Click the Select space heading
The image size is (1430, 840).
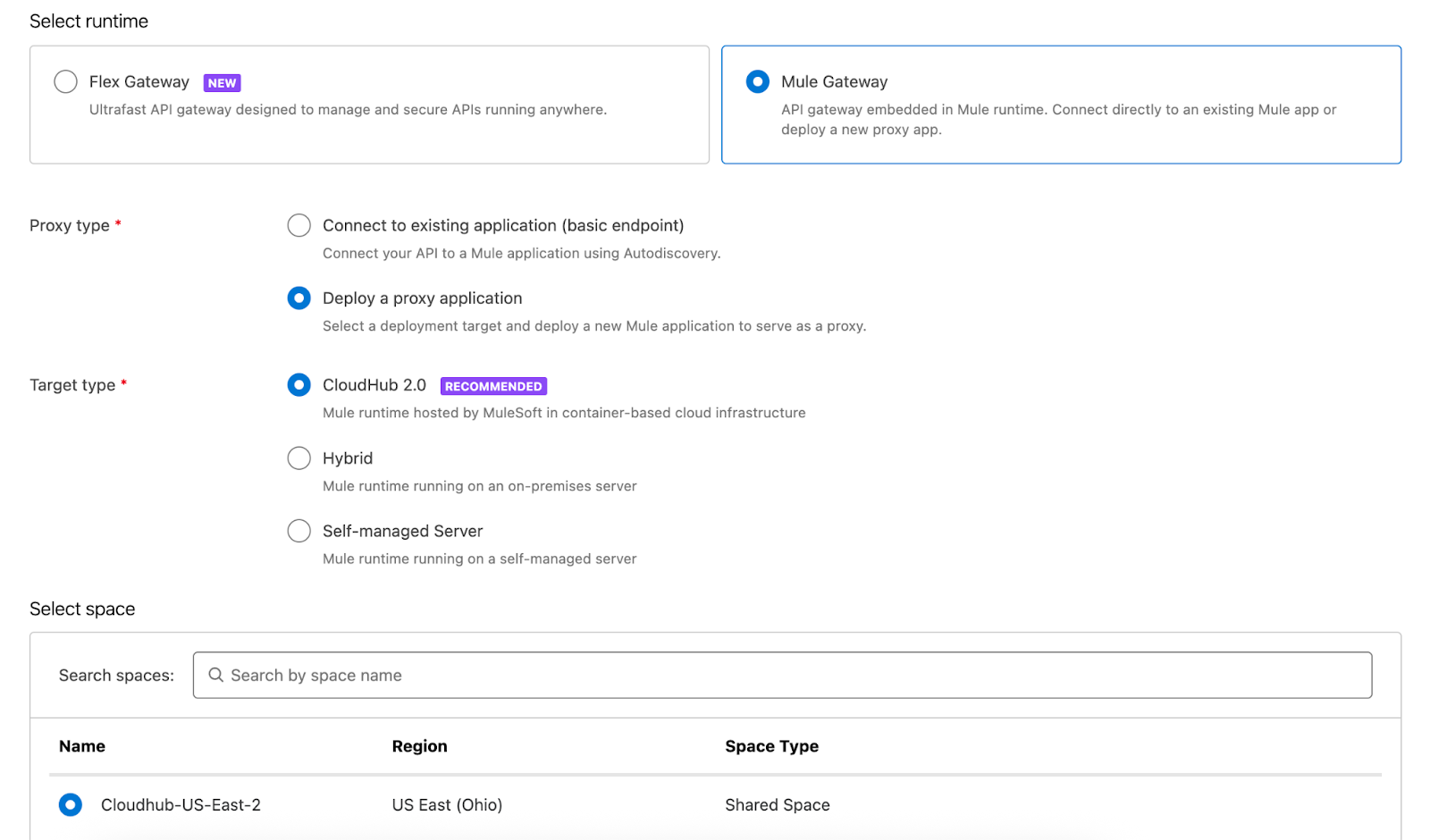82,609
